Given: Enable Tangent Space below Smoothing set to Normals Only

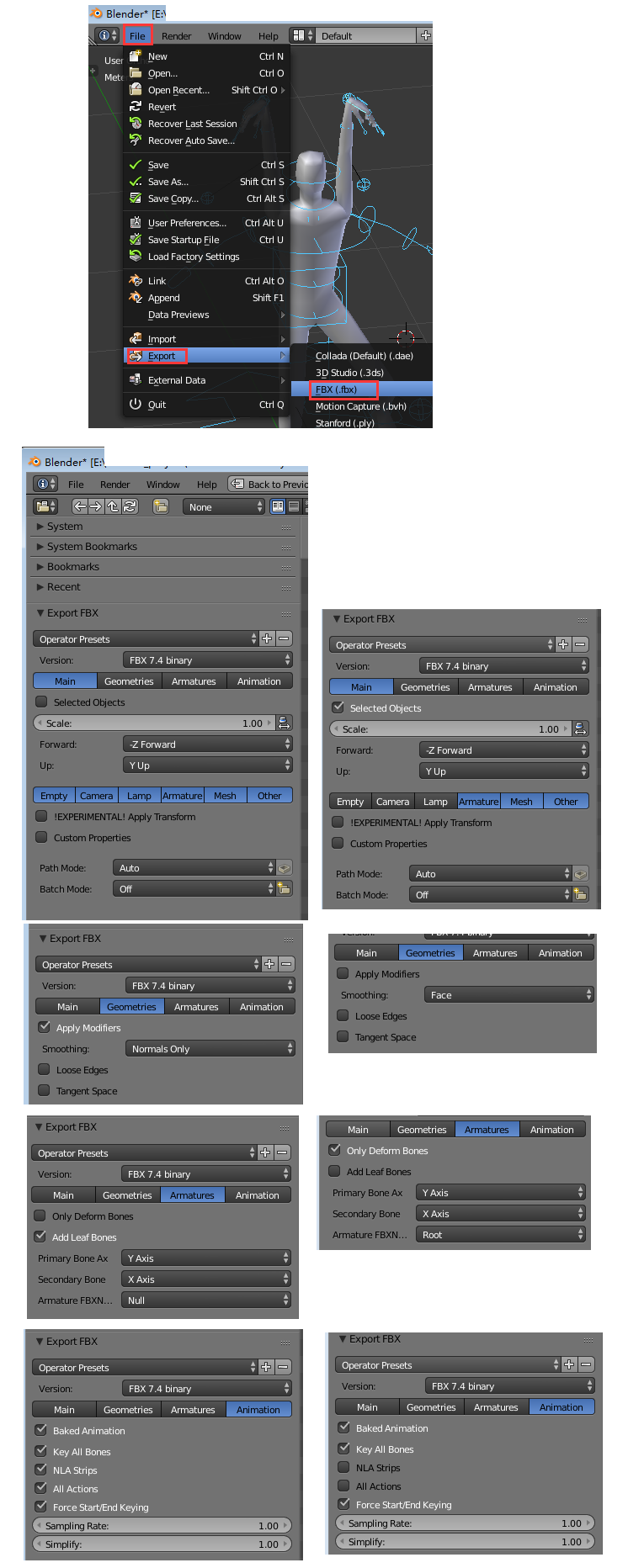Looking at the screenshot, I should click(44, 1090).
